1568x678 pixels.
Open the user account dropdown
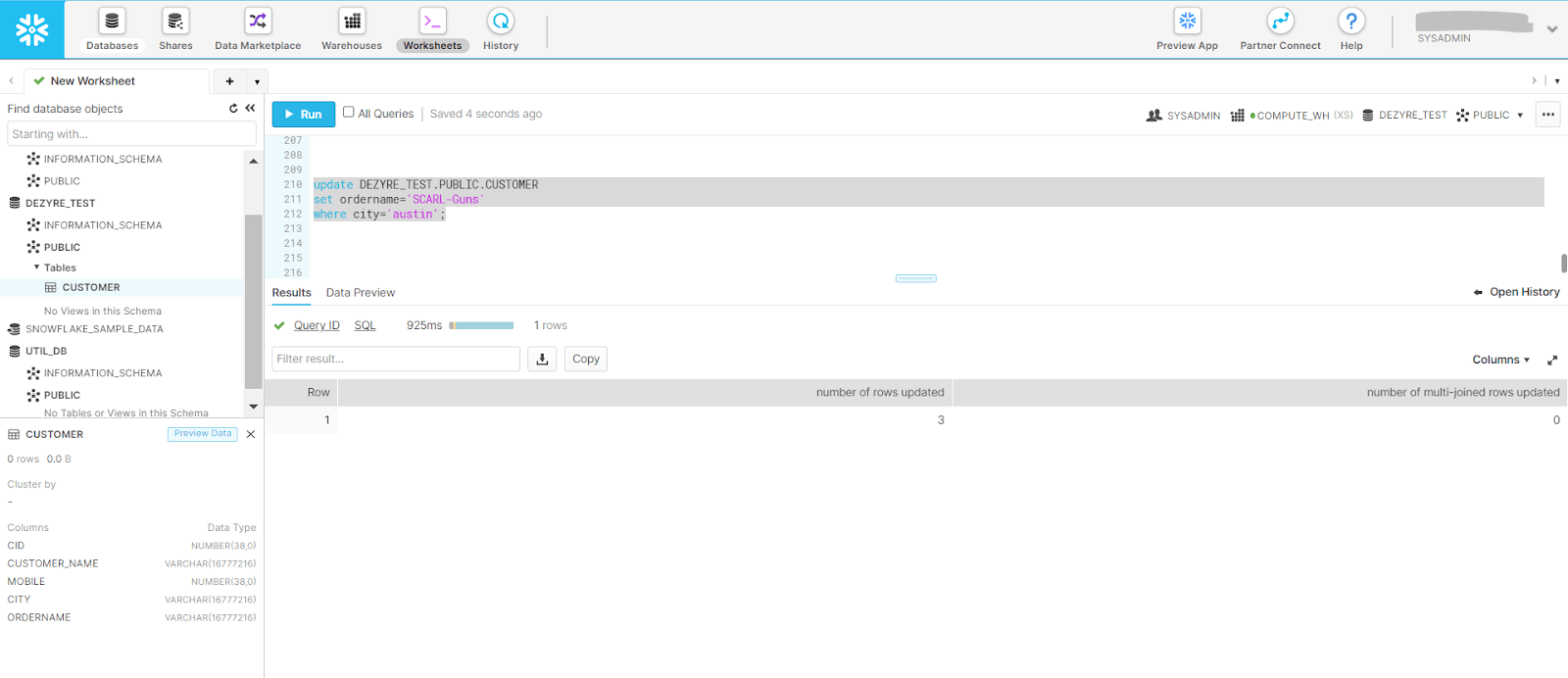click(x=1552, y=29)
